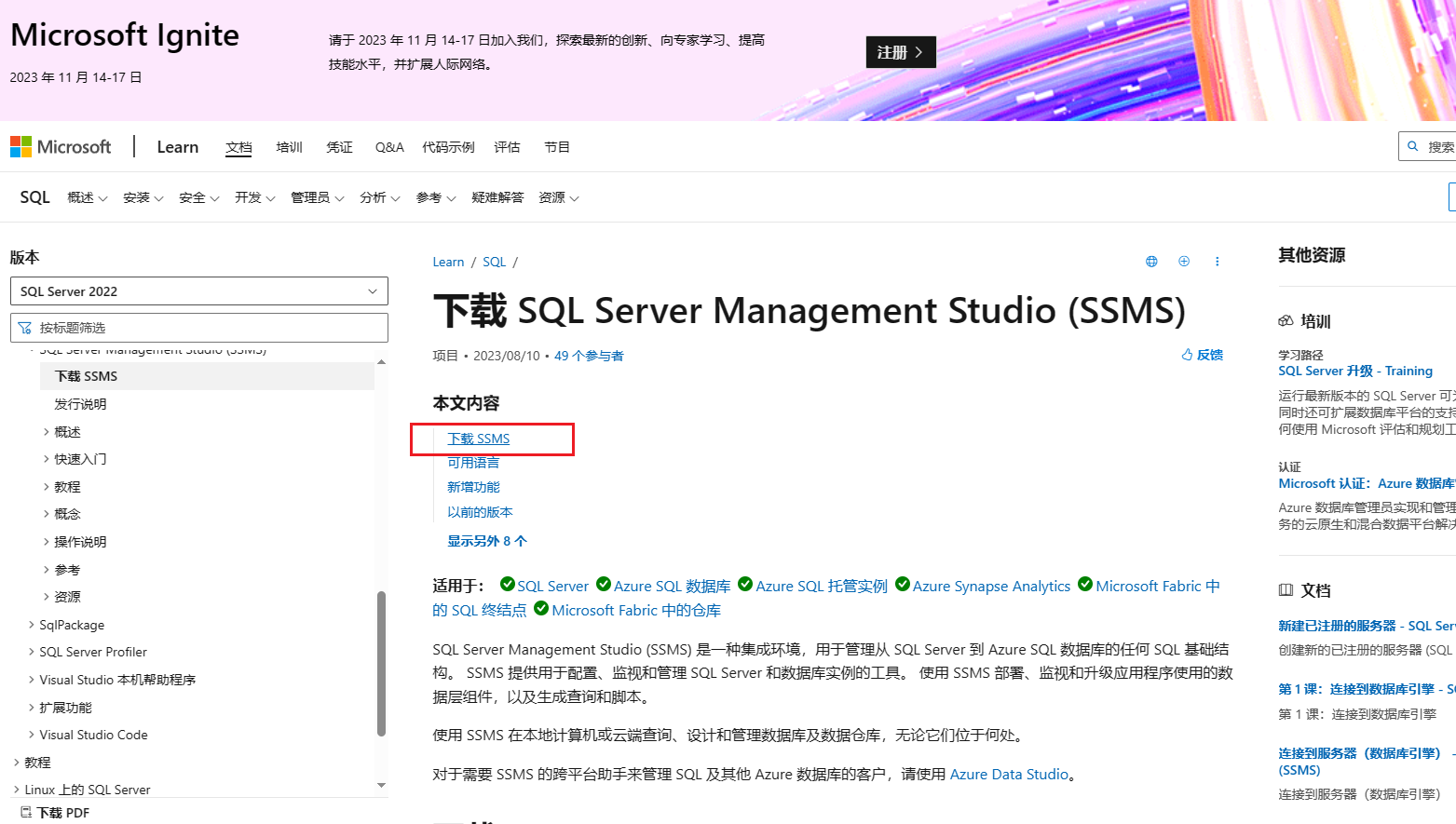Click the sidebar scroll-down arrow
Screen dimensions: 1456x824
click(381, 785)
